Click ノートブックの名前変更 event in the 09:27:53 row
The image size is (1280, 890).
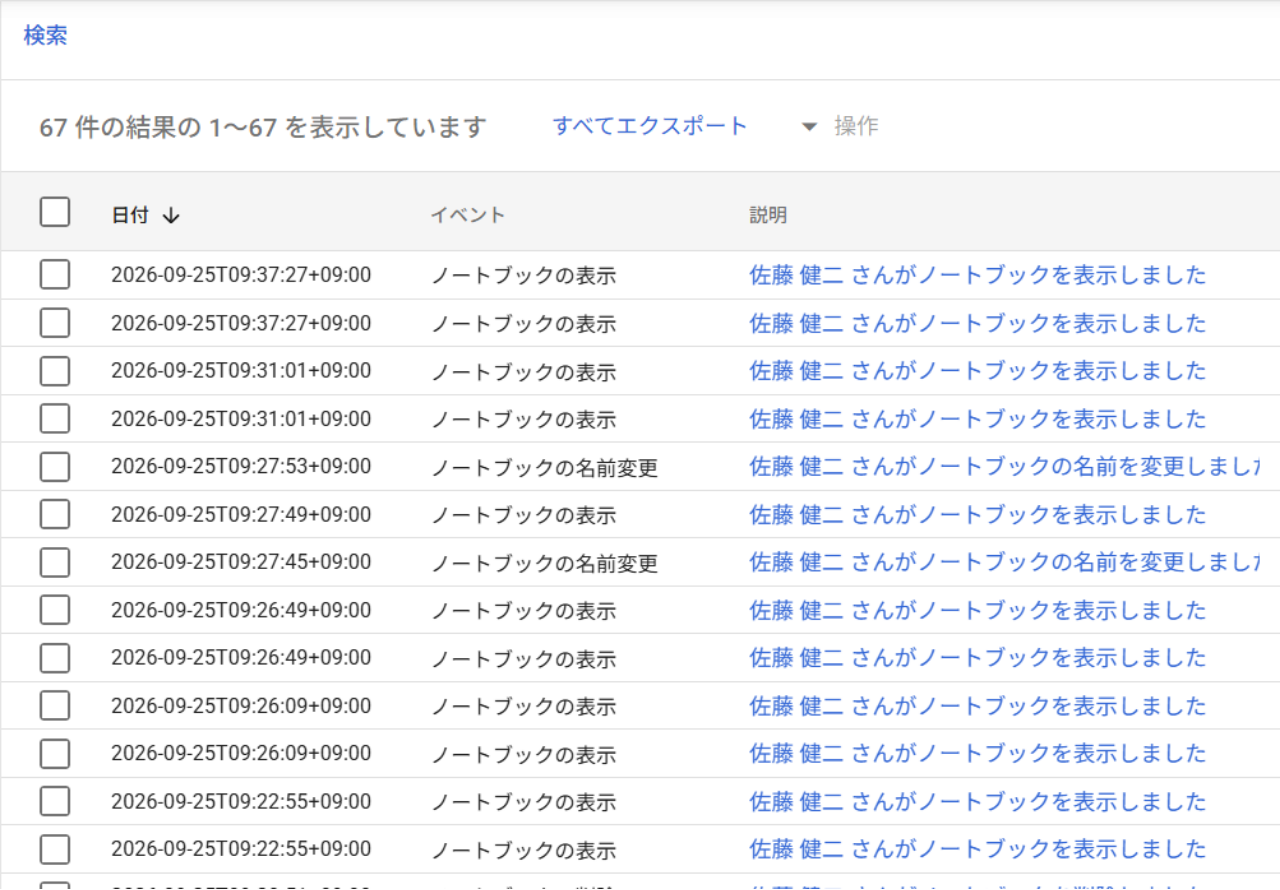click(x=545, y=468)
